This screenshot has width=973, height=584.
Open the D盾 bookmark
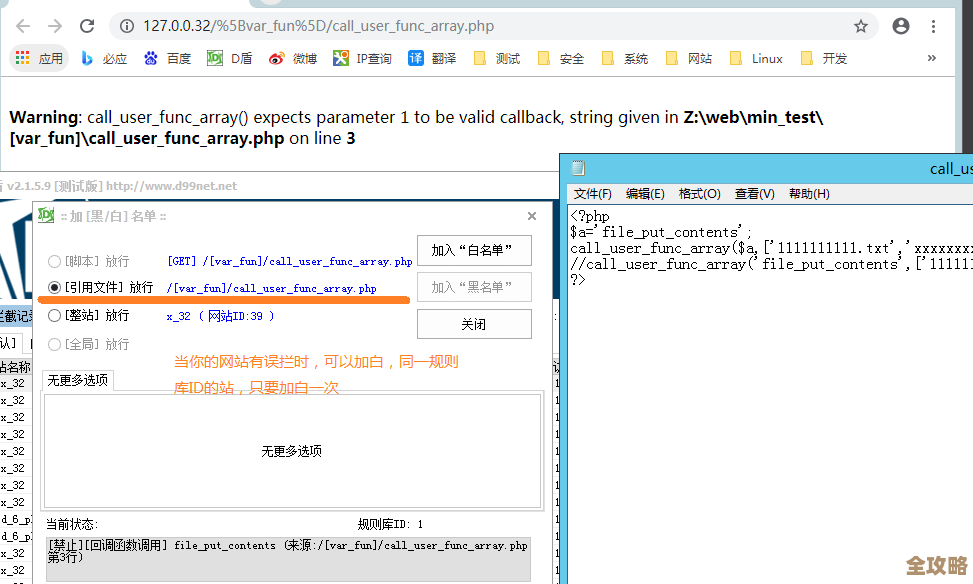[230, 59]
